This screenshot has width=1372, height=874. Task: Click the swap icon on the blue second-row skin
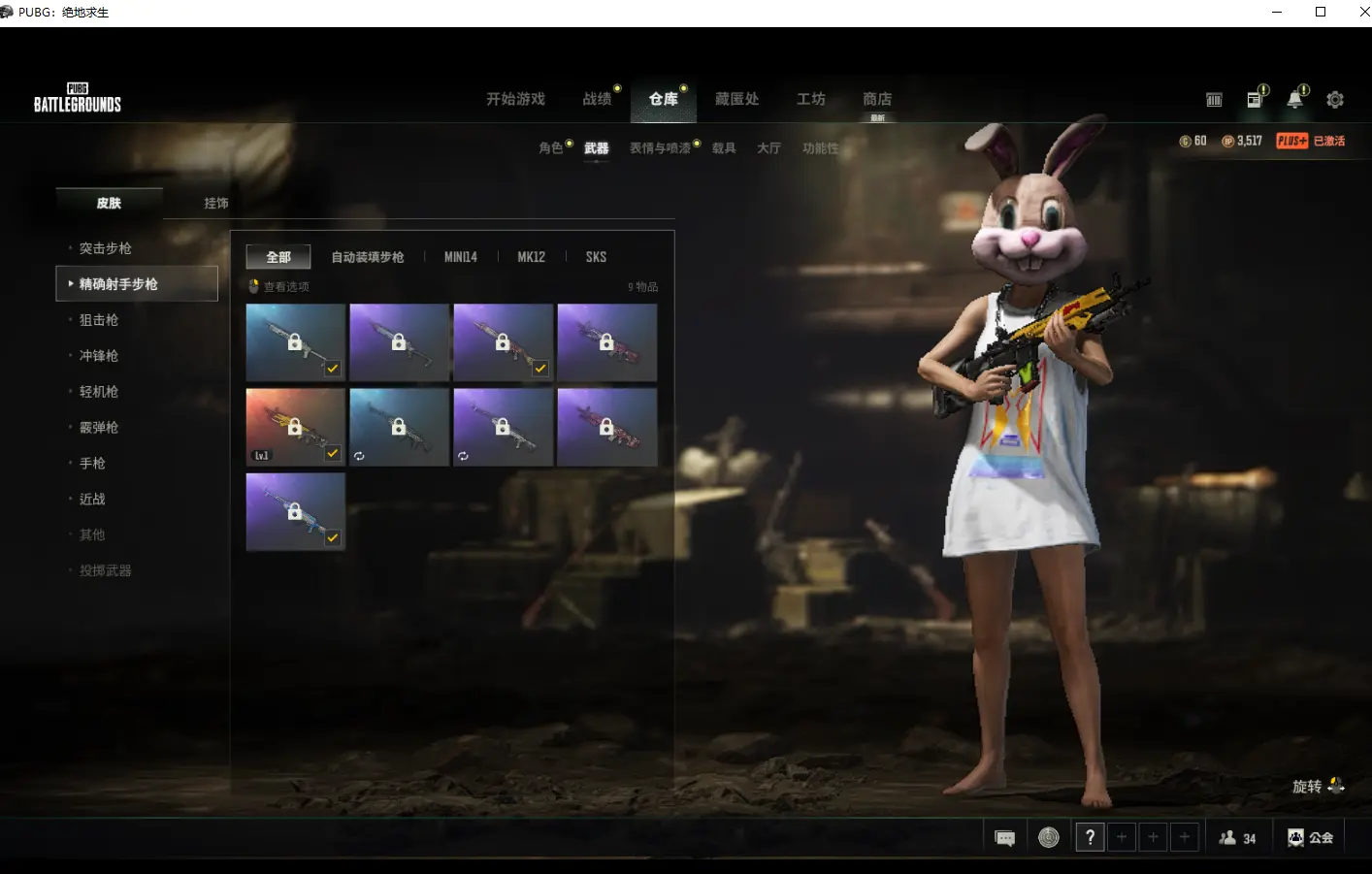coord(359,456)
